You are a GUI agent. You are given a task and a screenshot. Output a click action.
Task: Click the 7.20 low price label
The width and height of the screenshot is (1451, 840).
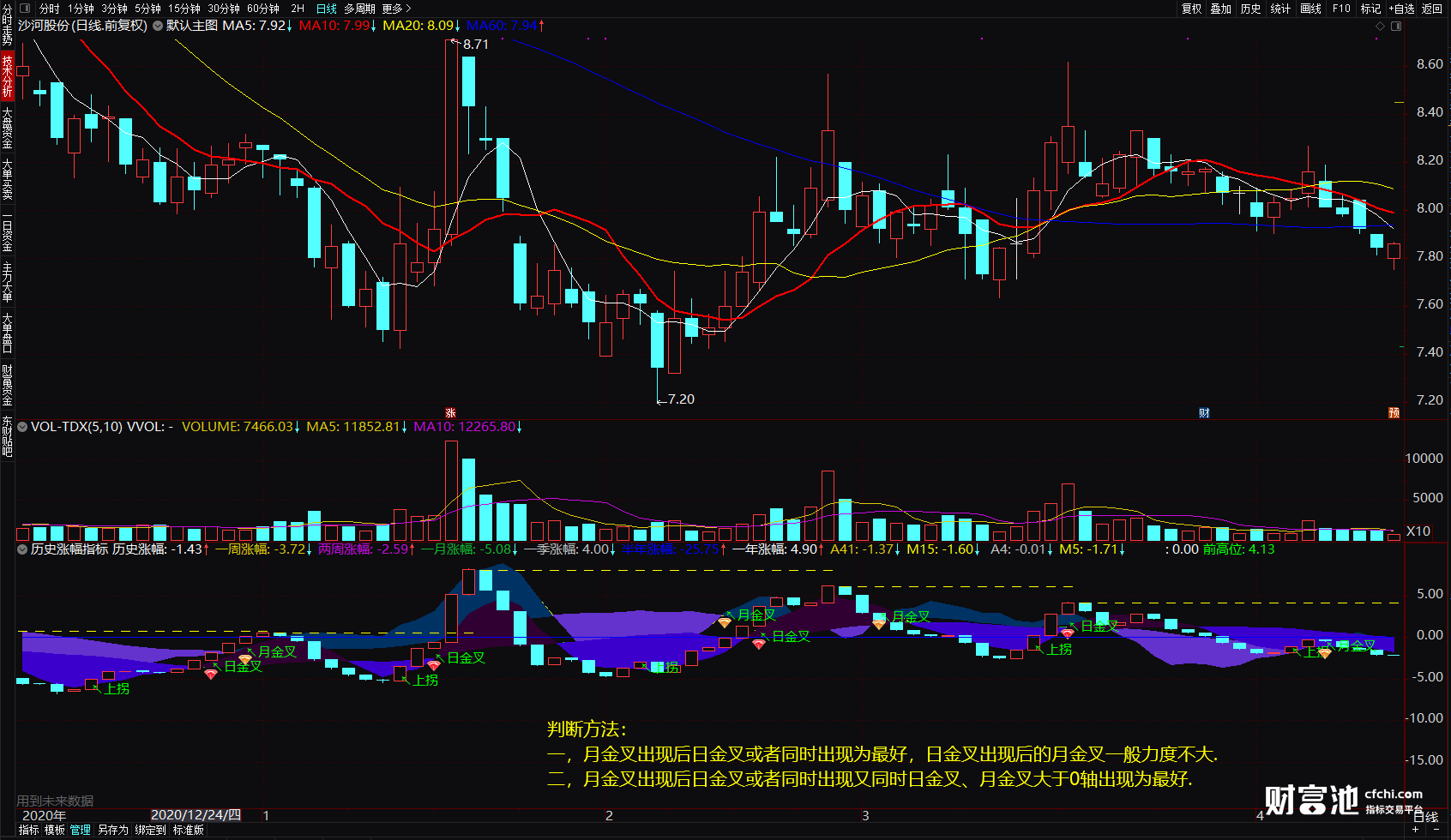(681, 399)
